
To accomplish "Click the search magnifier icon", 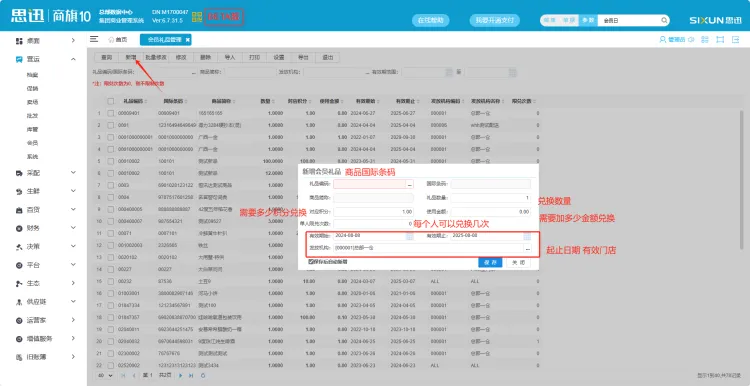I will pyautogui.click(x=664, y=21).
